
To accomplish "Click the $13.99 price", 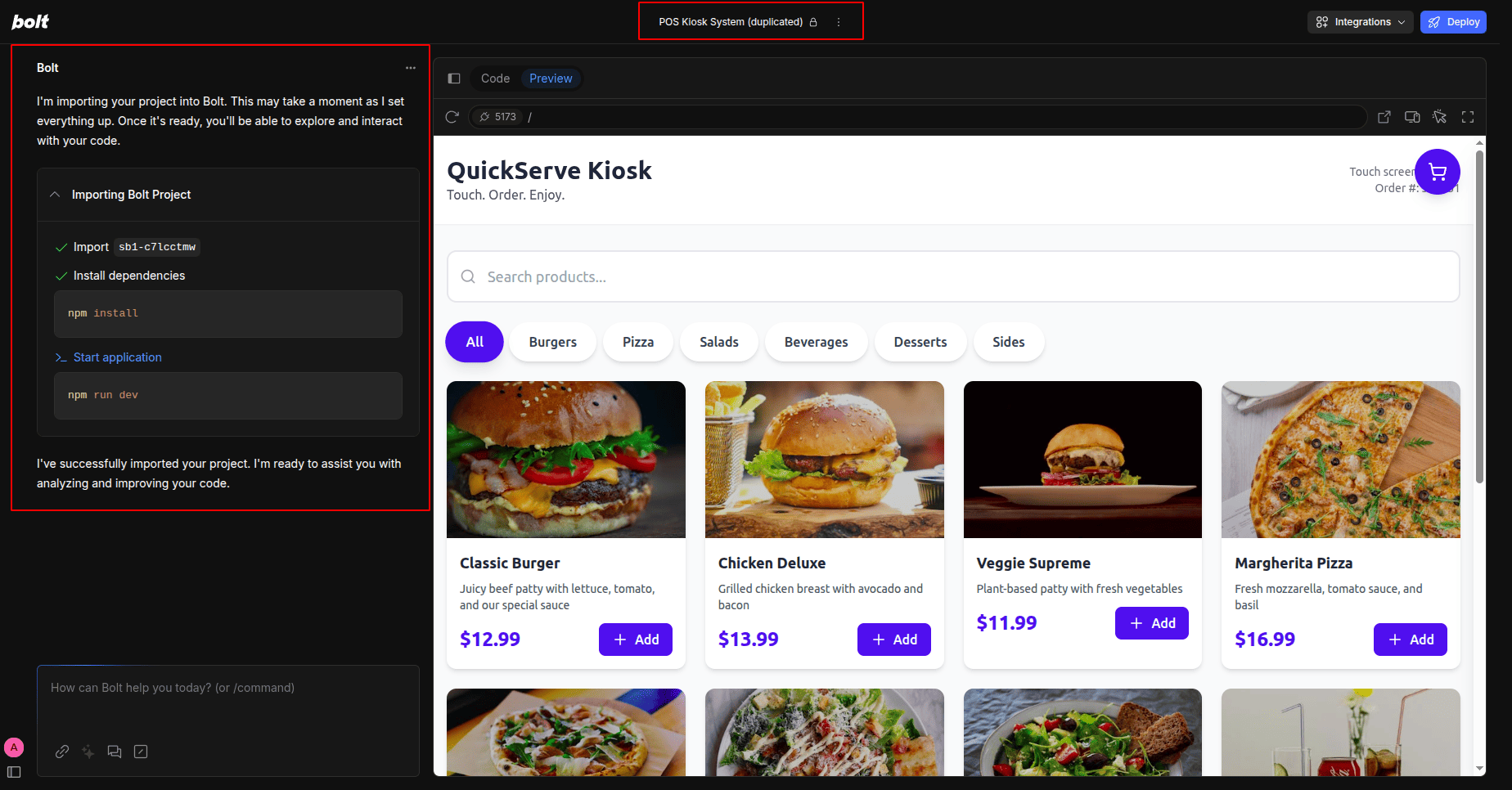I will [x=749, y=640].
